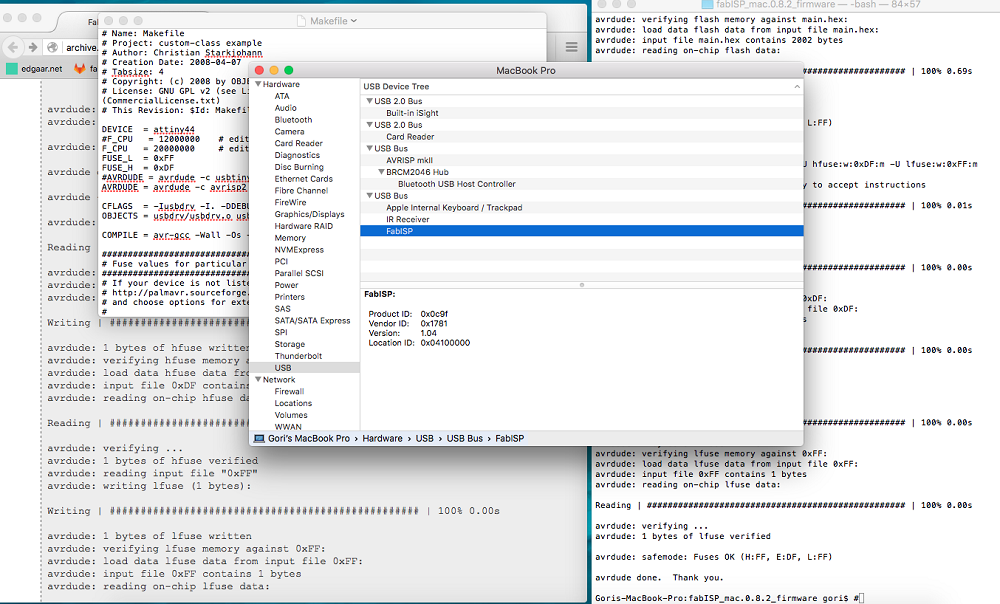Screen dimensions: 1000x604
Task: Click the browser forward arrow button
Action: [x=33, y=47]
